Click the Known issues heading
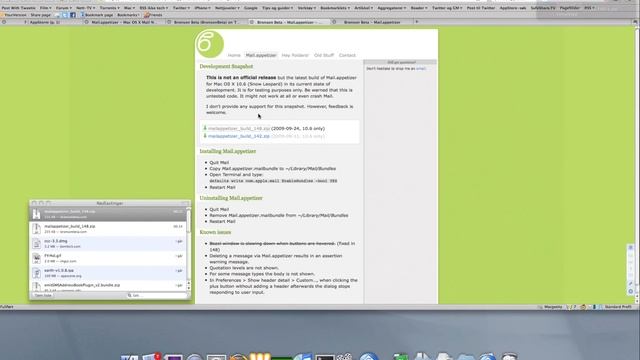 point(215,232)
